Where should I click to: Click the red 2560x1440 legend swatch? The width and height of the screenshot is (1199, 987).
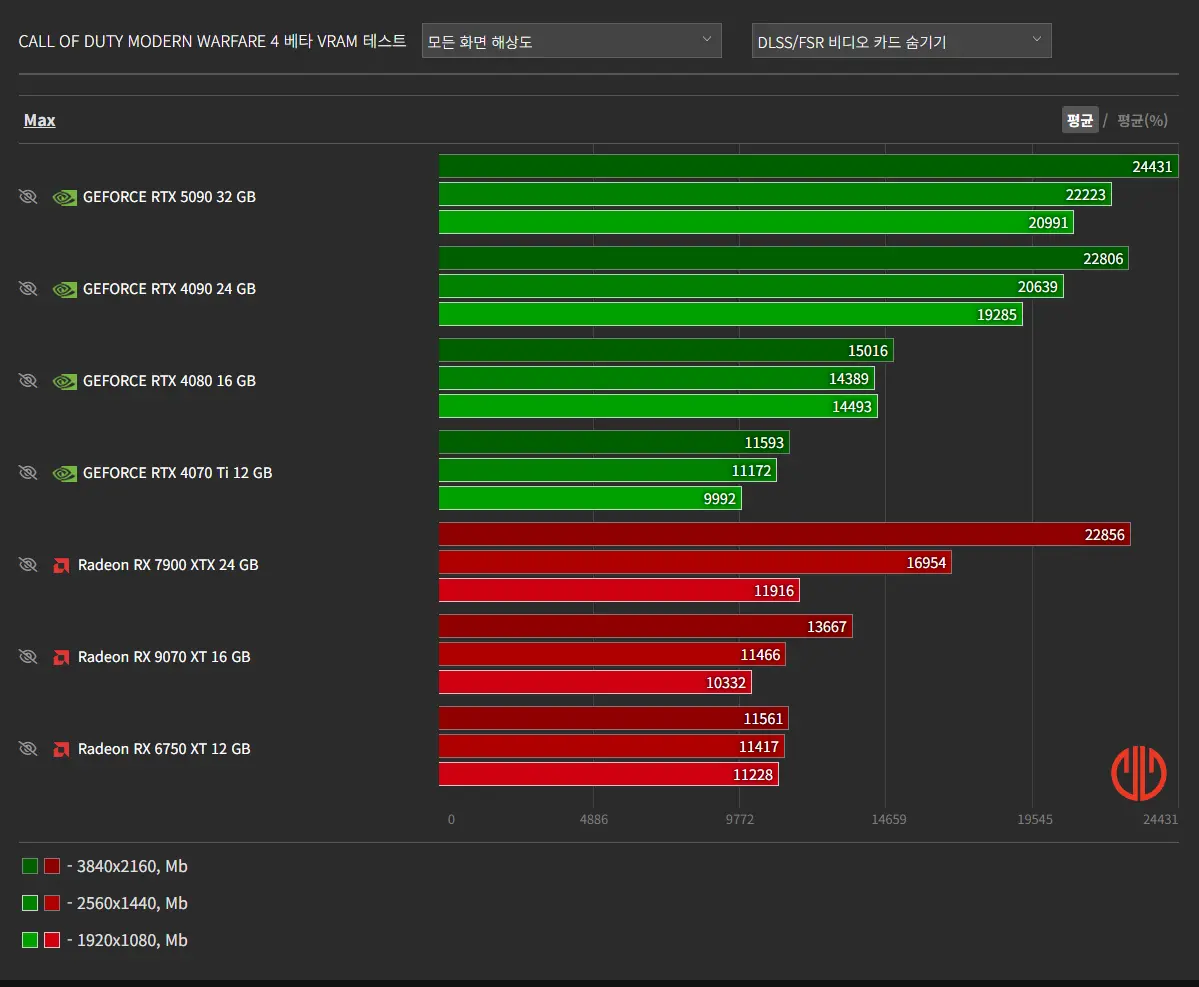click(x=52, y=903)
